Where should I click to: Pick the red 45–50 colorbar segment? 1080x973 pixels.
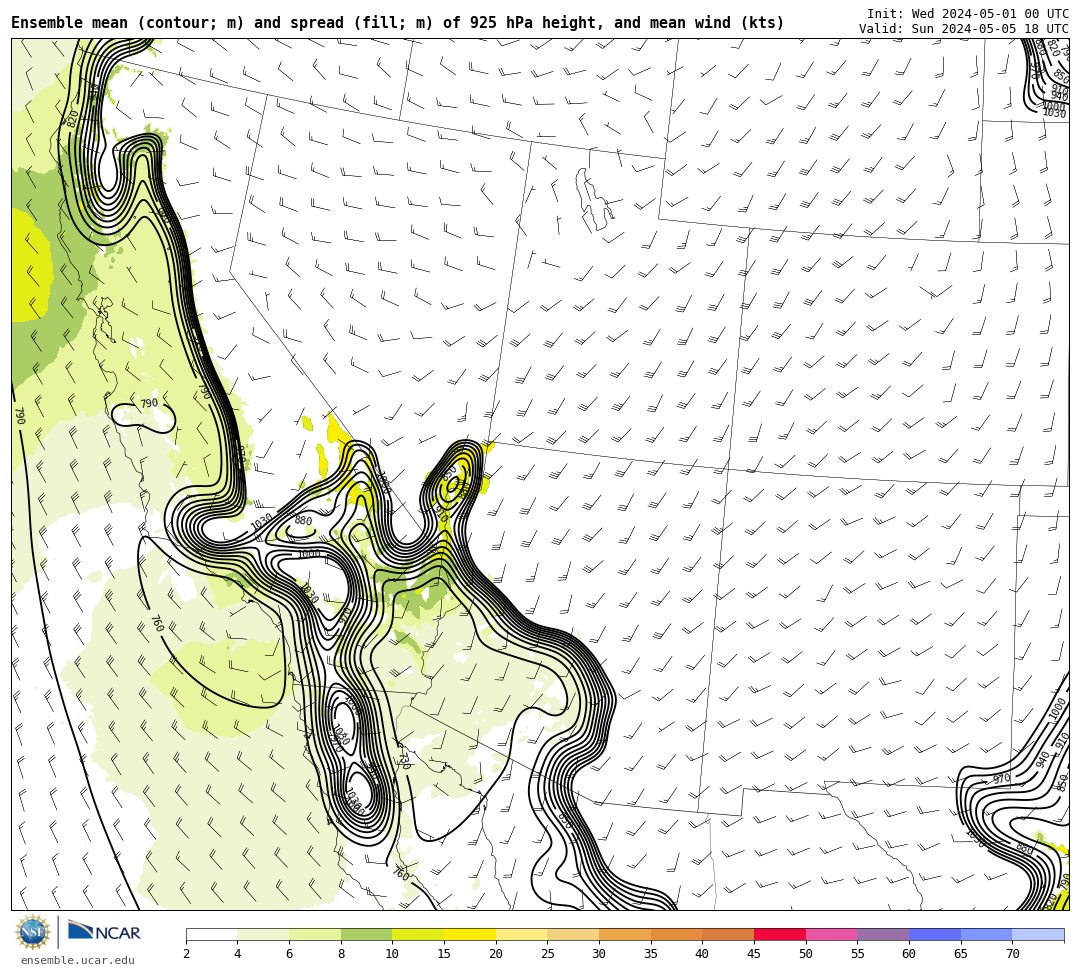coord(780,934)
